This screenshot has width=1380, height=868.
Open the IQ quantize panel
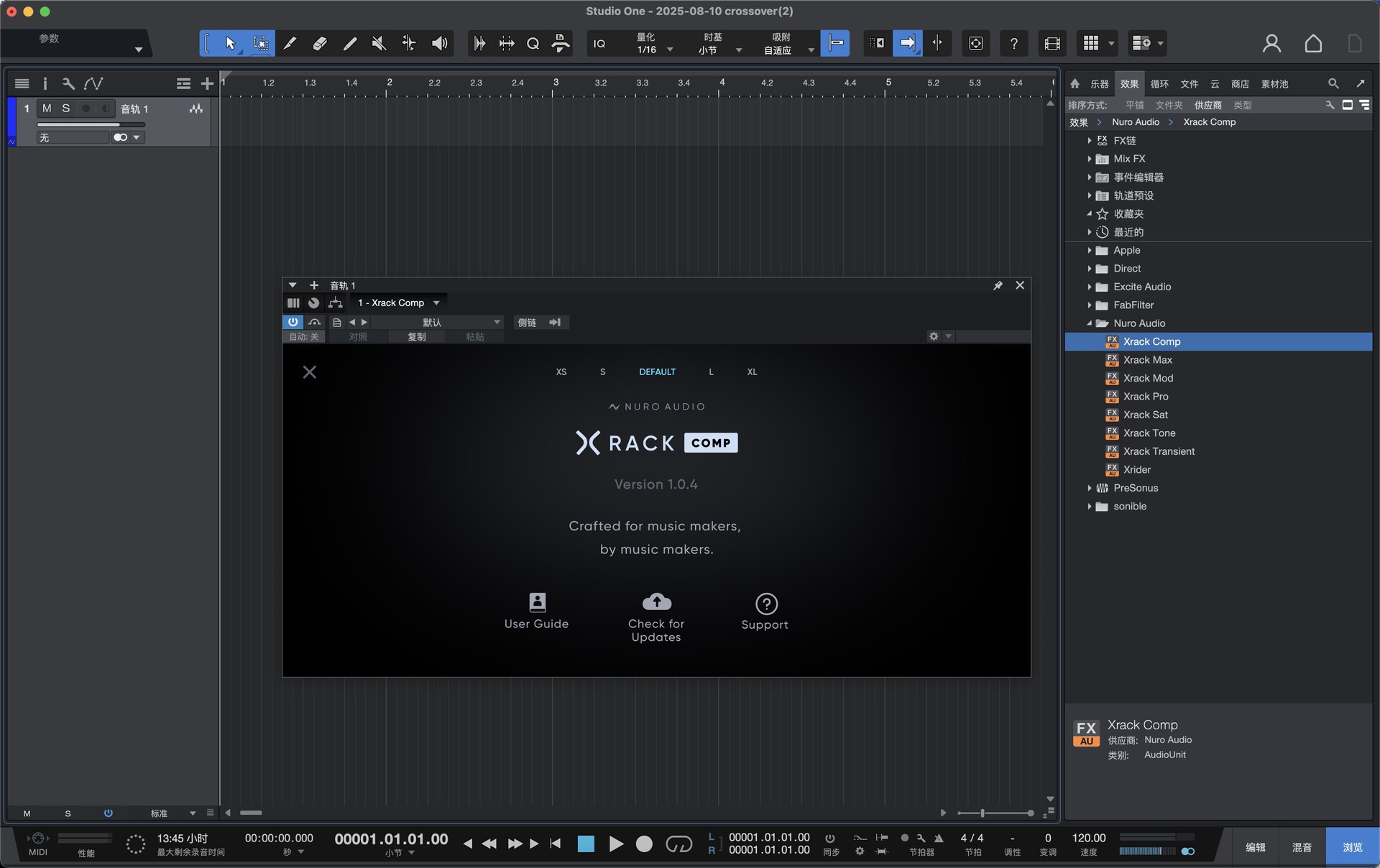click(x=599, y=44)
